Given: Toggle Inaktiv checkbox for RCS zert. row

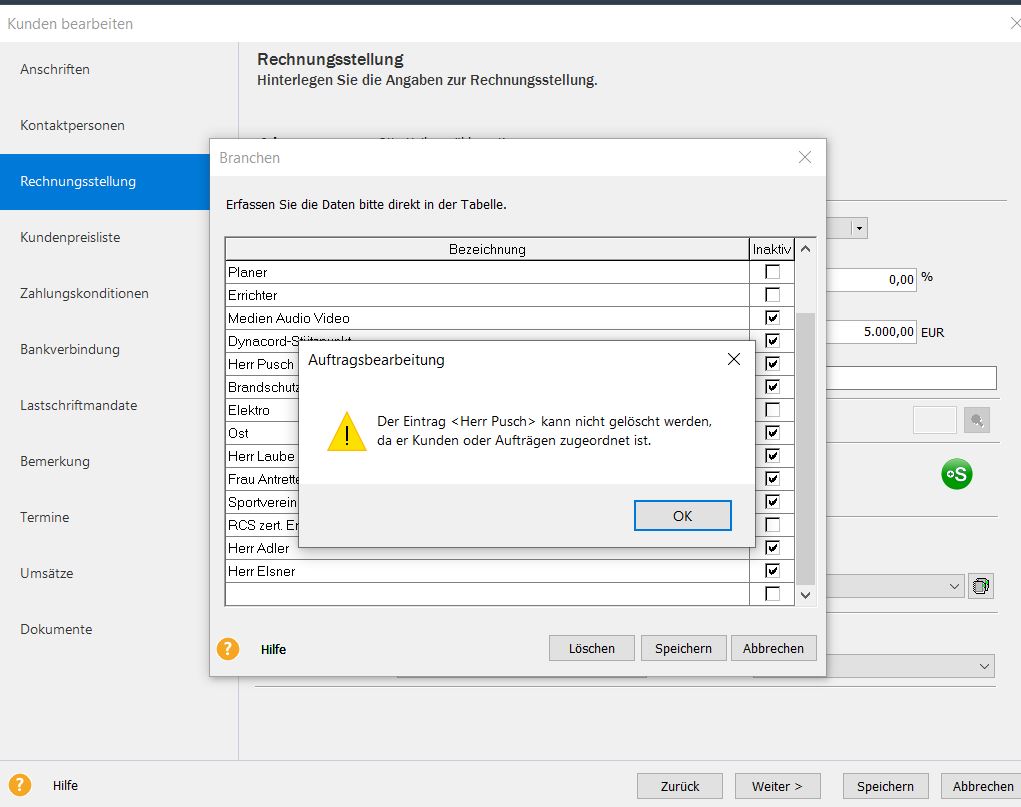Looking at the screenshot, I should 772,524.
